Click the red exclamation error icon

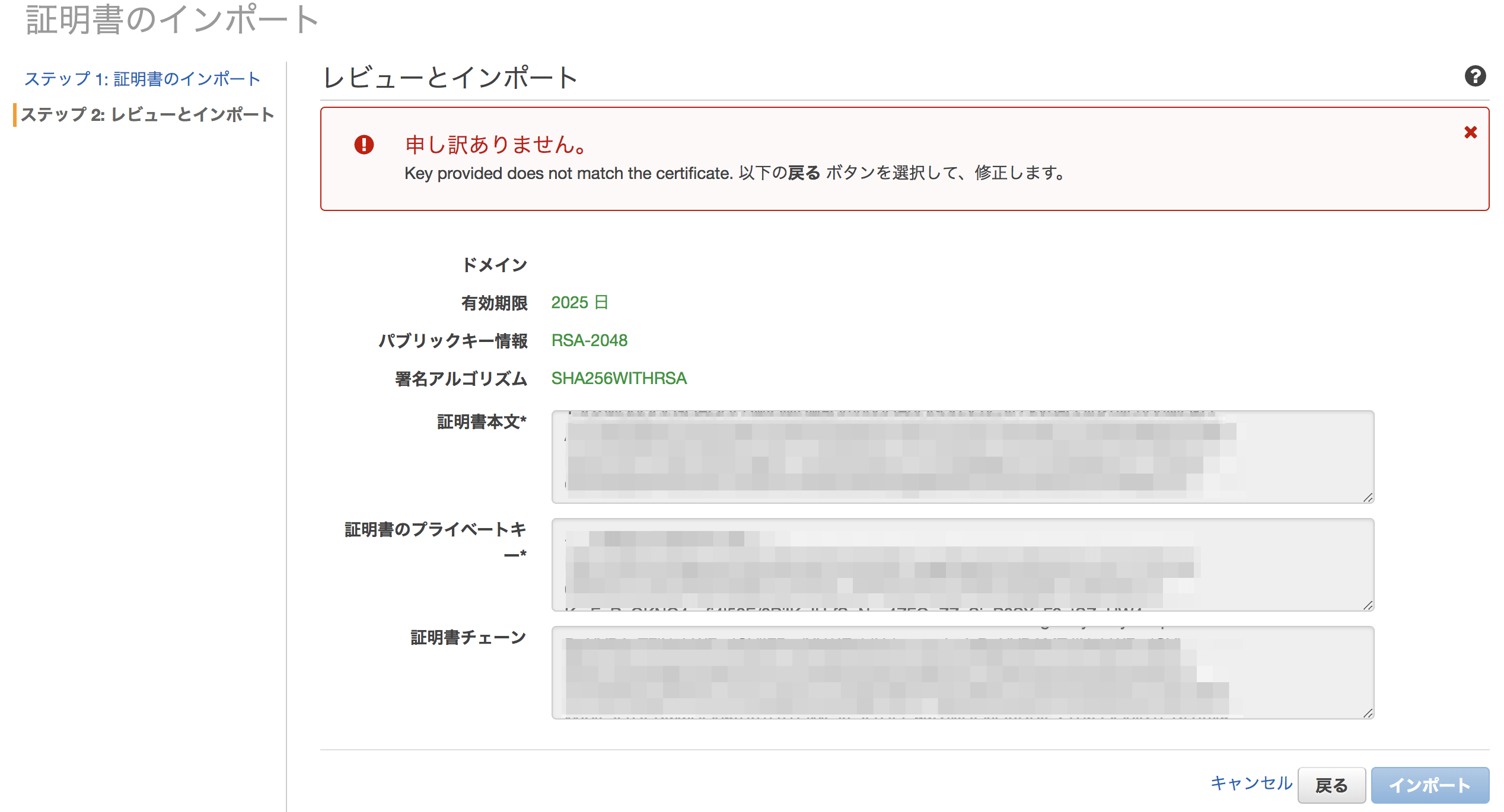[364, 145]
